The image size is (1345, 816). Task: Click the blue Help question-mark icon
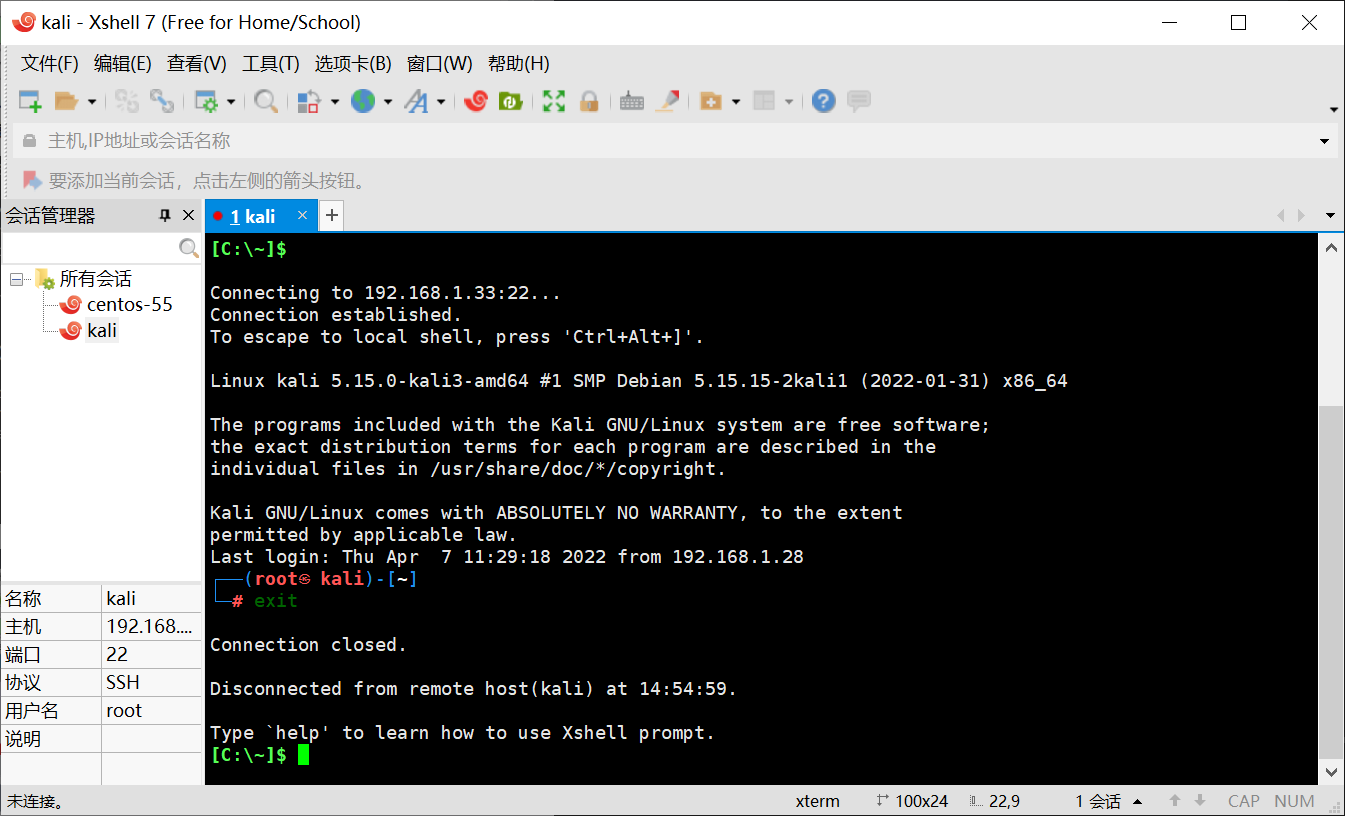(823, 101)
